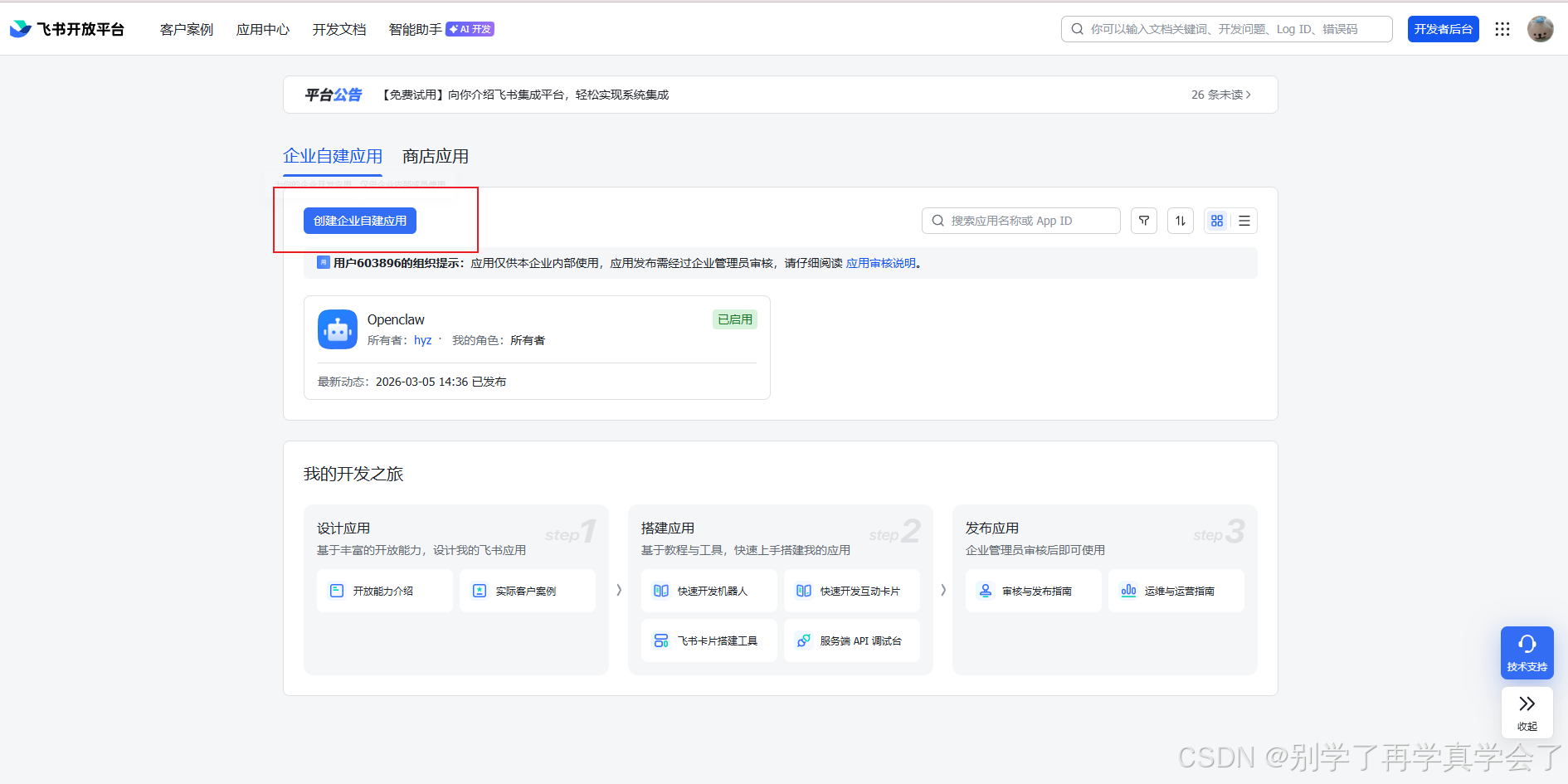Click the Openclaw app robot icon

coord(337,329)
